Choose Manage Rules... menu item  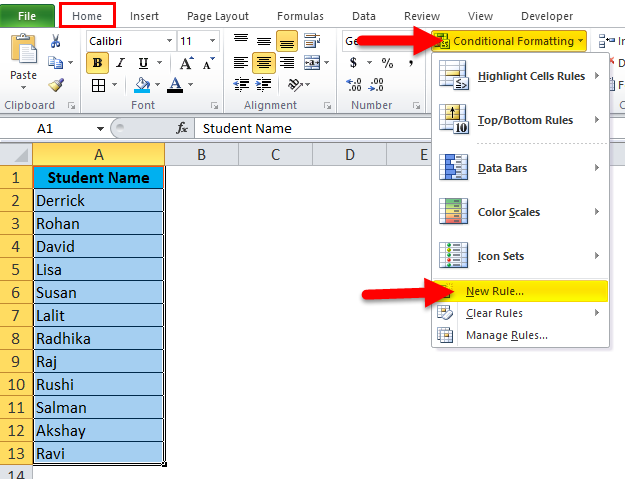(x=520, y=335)
